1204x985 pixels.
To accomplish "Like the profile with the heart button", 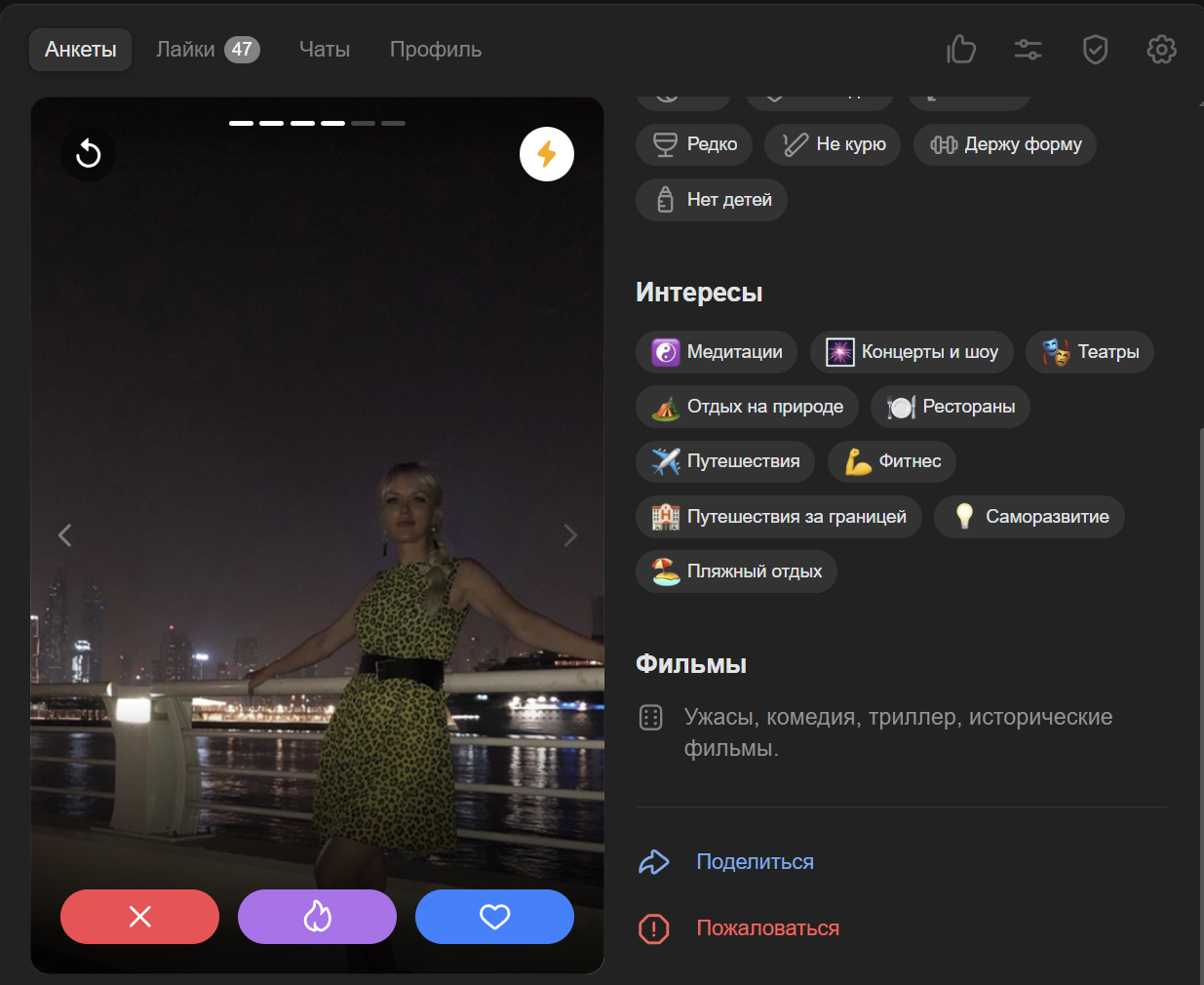I will (494, 917).
